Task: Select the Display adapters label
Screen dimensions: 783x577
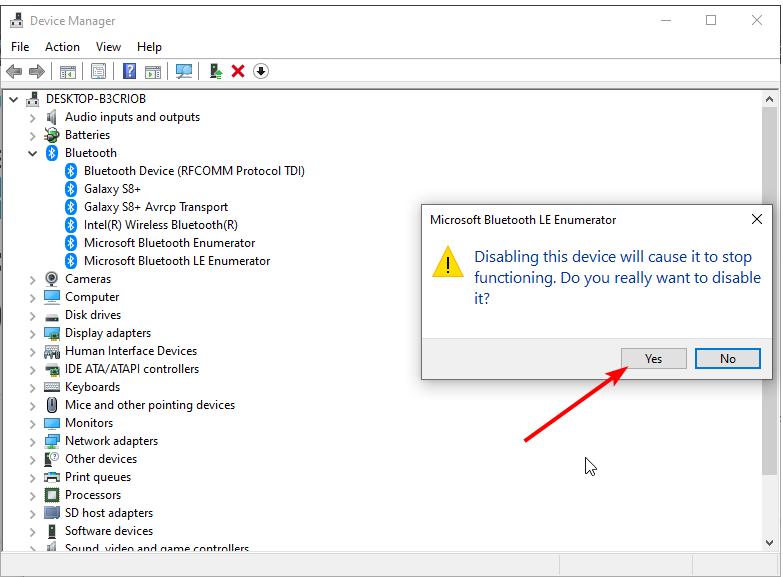Action: 108,333
